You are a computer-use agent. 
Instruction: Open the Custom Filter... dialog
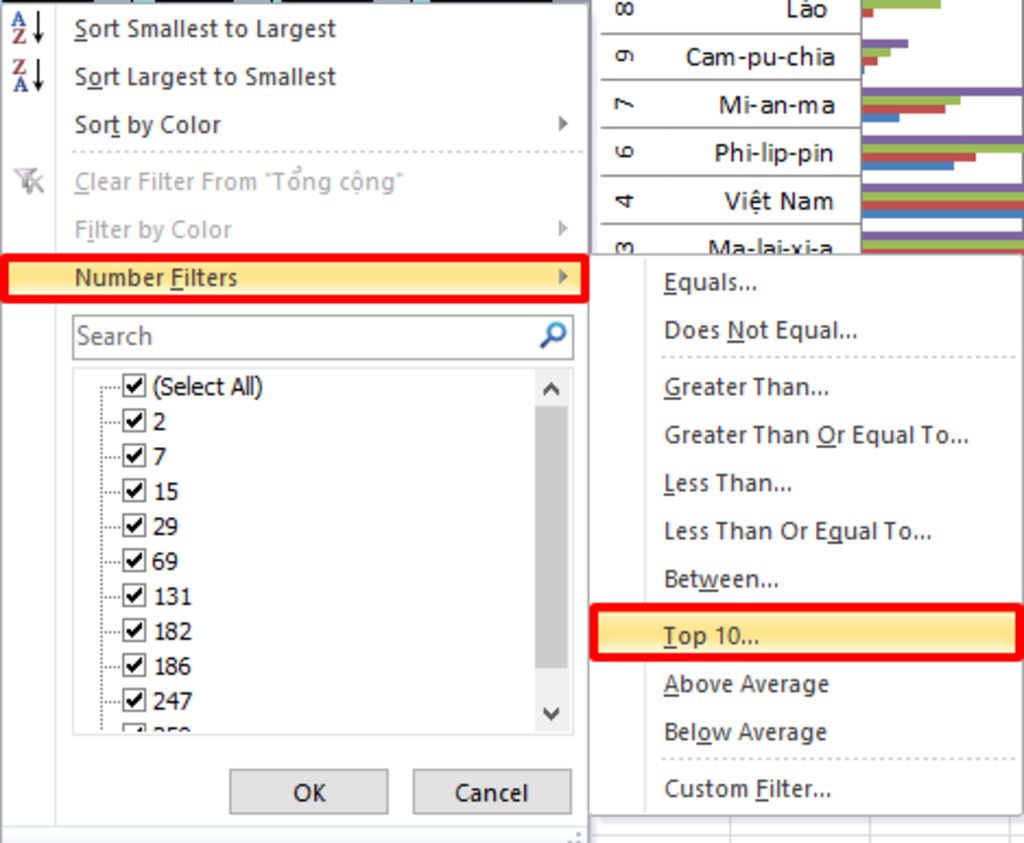click(748, 789)
